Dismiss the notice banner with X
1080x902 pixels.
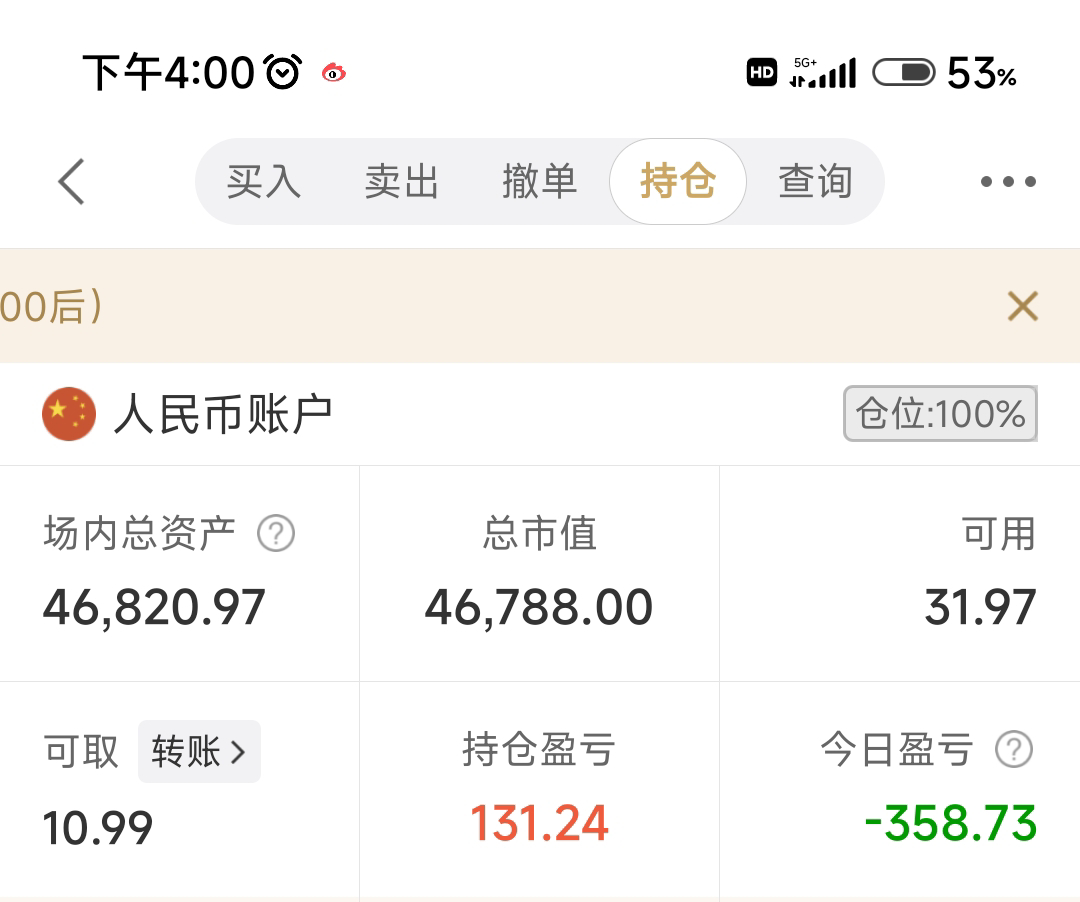point(1022,306)
